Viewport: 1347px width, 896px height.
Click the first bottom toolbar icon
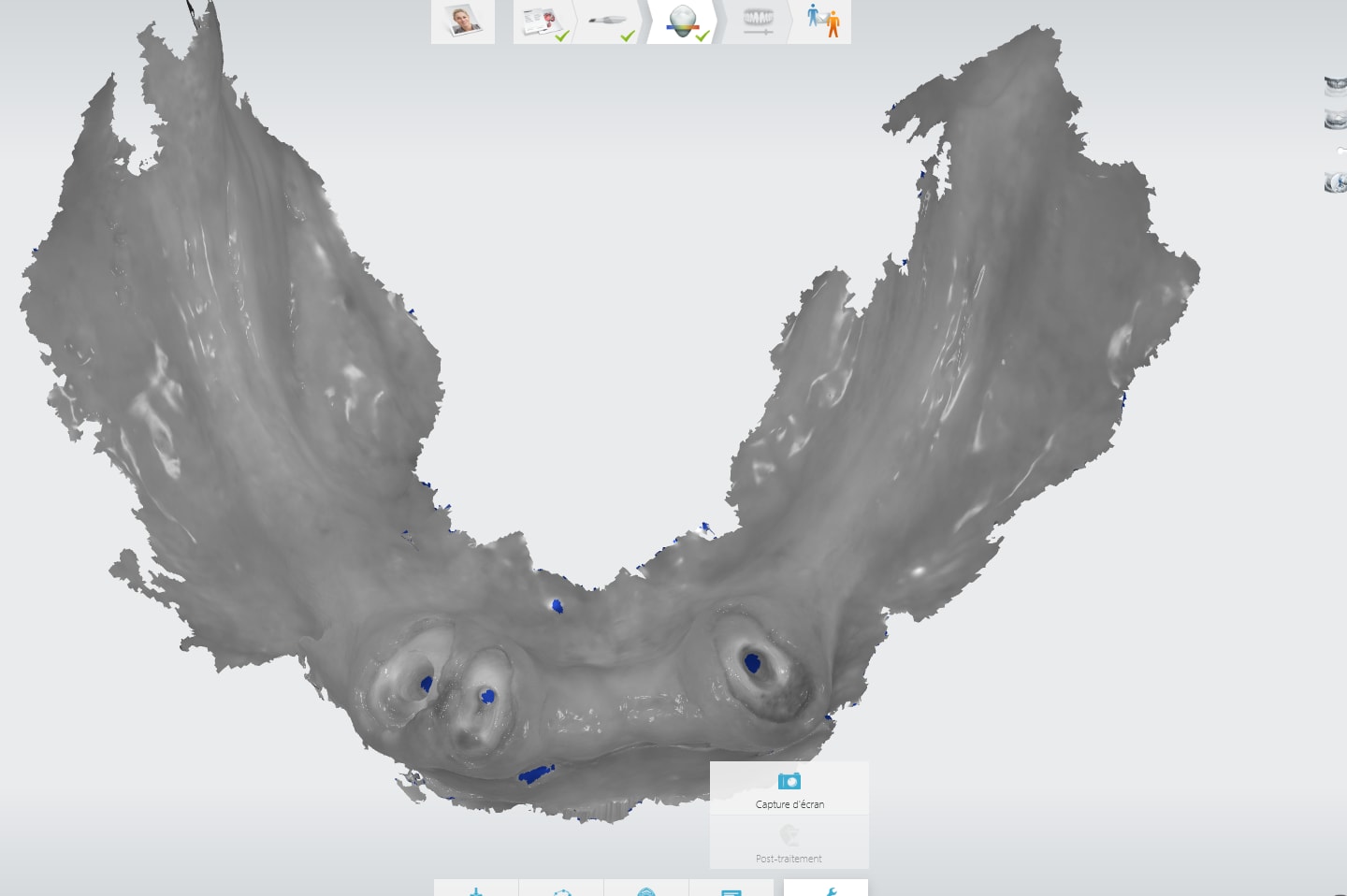[476, 890]
